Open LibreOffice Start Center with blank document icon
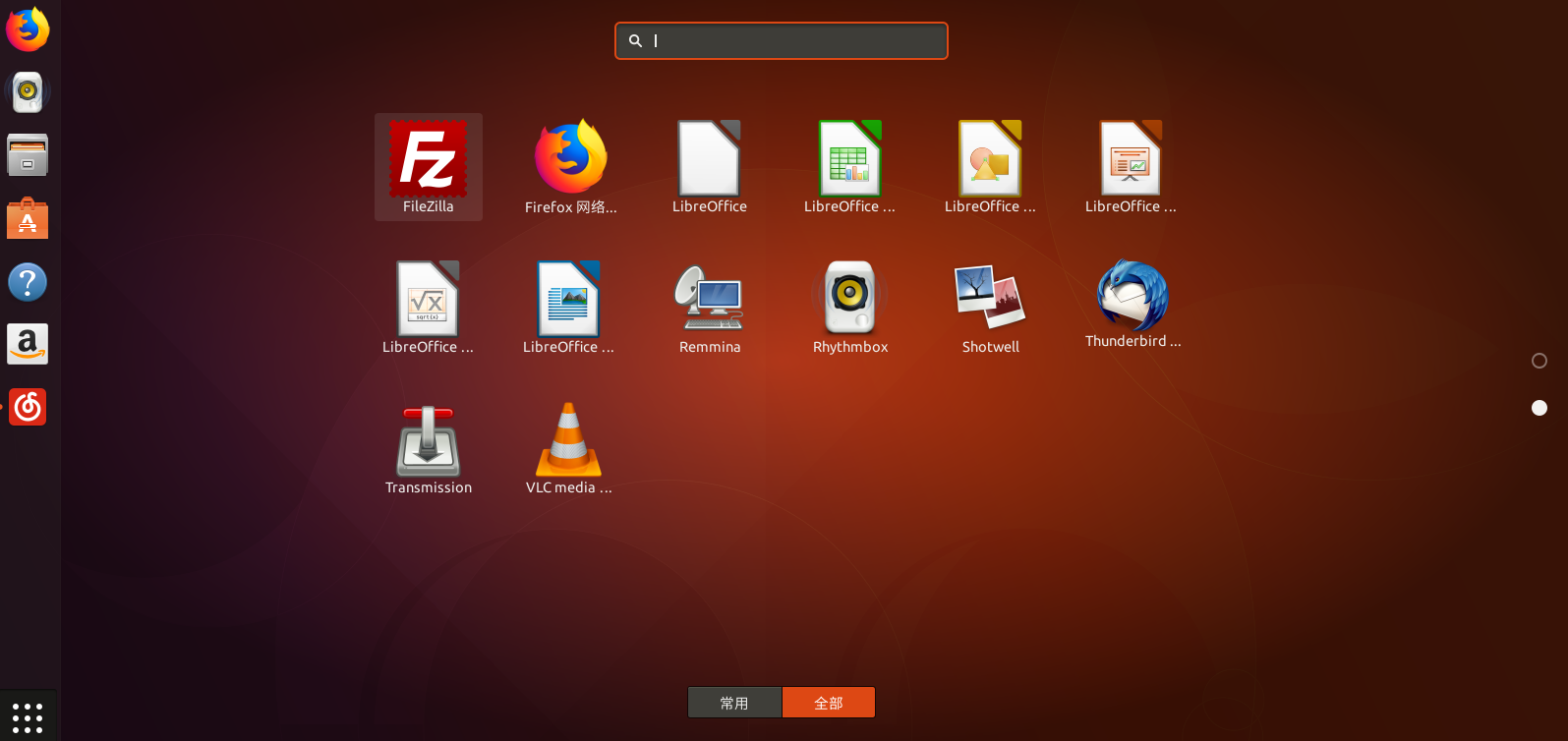 (x=710, y=167)
